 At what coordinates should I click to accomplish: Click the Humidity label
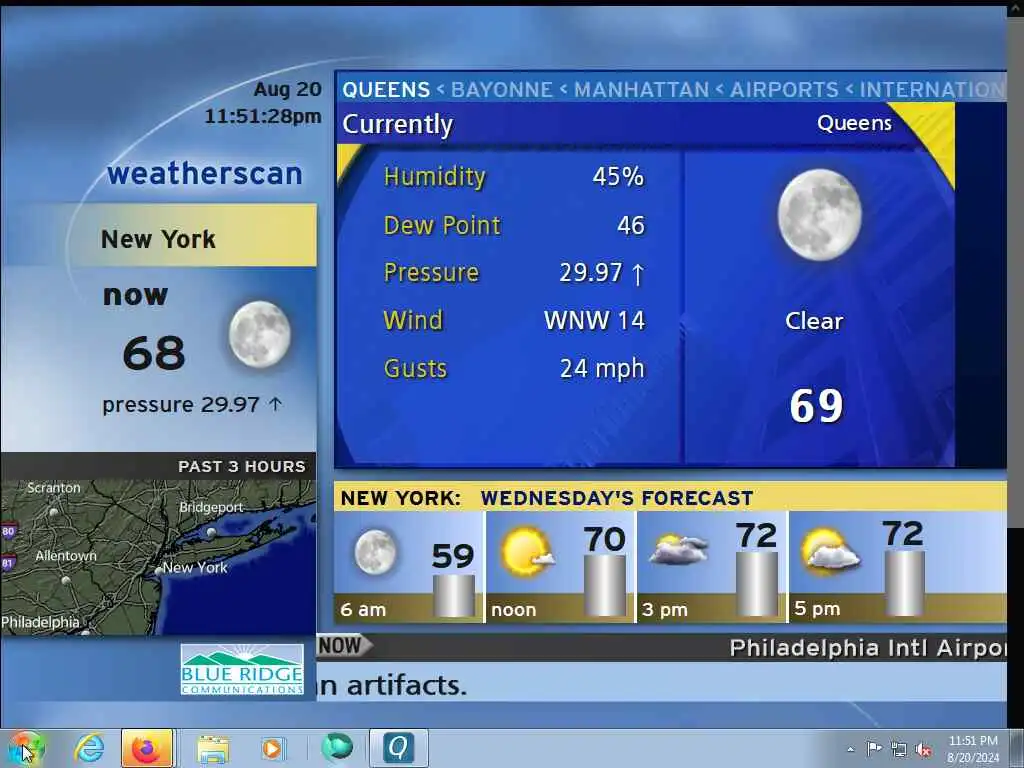(x=435, y=177)
